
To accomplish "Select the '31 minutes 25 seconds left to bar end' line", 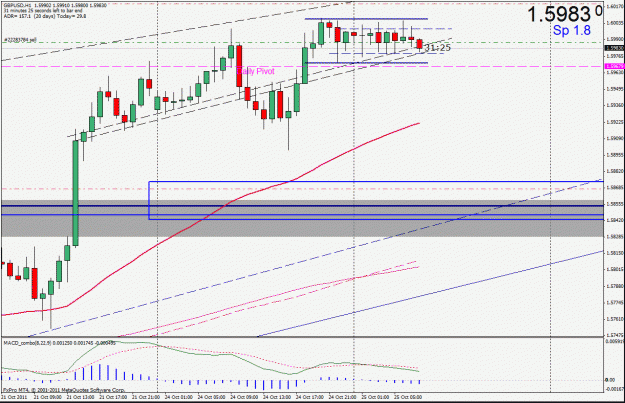I will [x=37, y=11].
